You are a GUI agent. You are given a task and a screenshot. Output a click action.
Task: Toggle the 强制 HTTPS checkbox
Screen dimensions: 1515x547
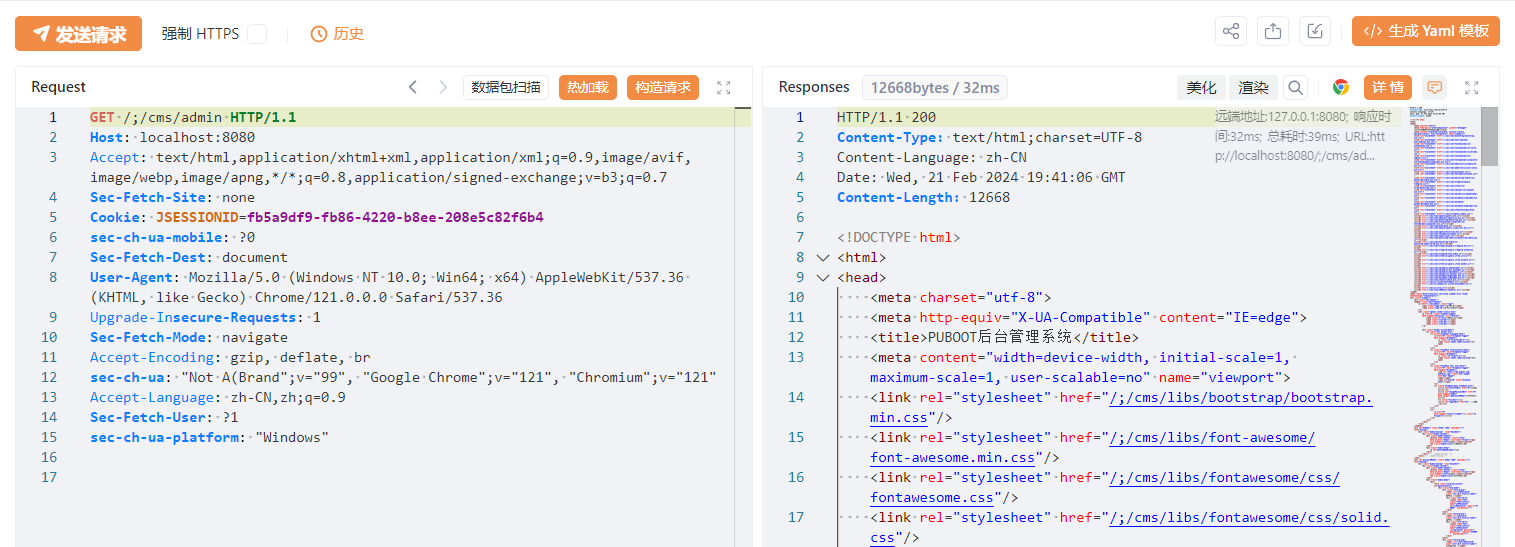[257, 34]
